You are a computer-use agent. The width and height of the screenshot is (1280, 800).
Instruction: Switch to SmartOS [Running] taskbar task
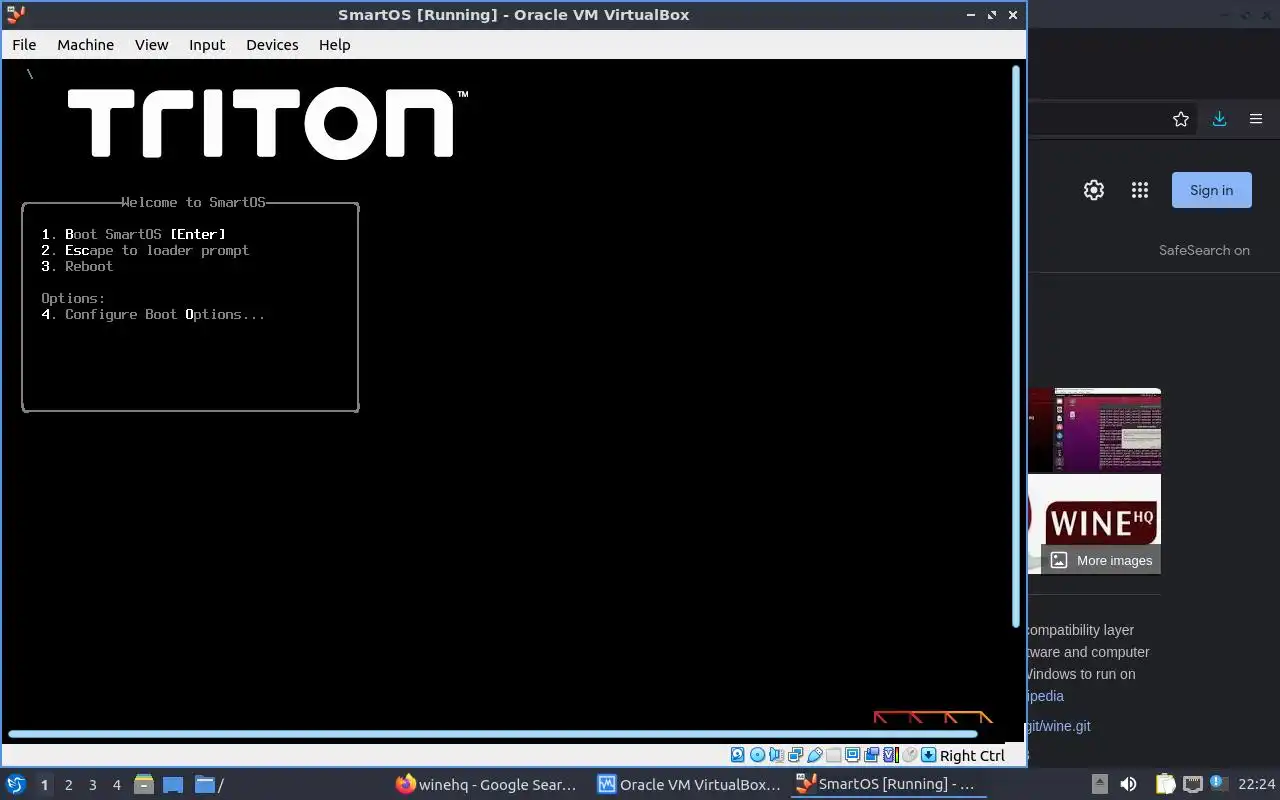point(890,785)
